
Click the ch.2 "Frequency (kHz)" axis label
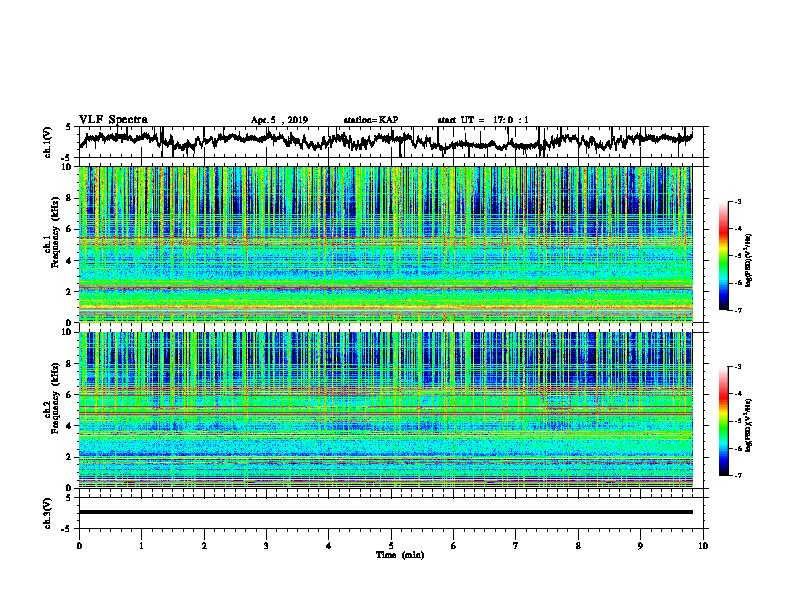tap(54, 398)
